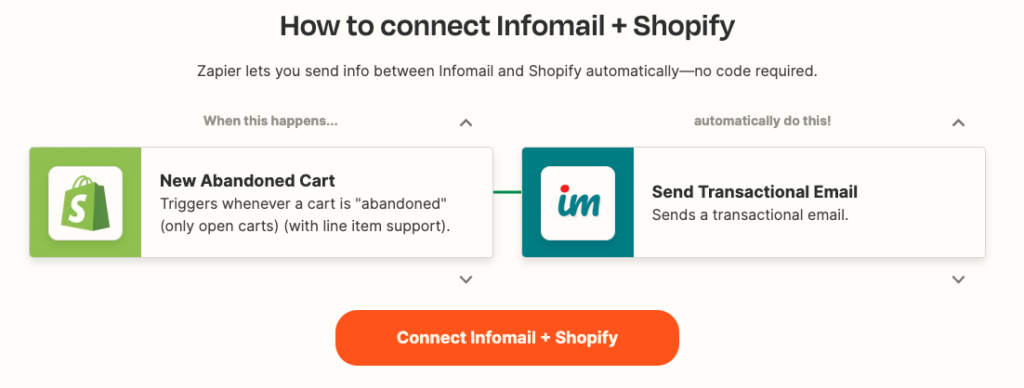Click the green connector line between the cards

(x=507, y=192)
